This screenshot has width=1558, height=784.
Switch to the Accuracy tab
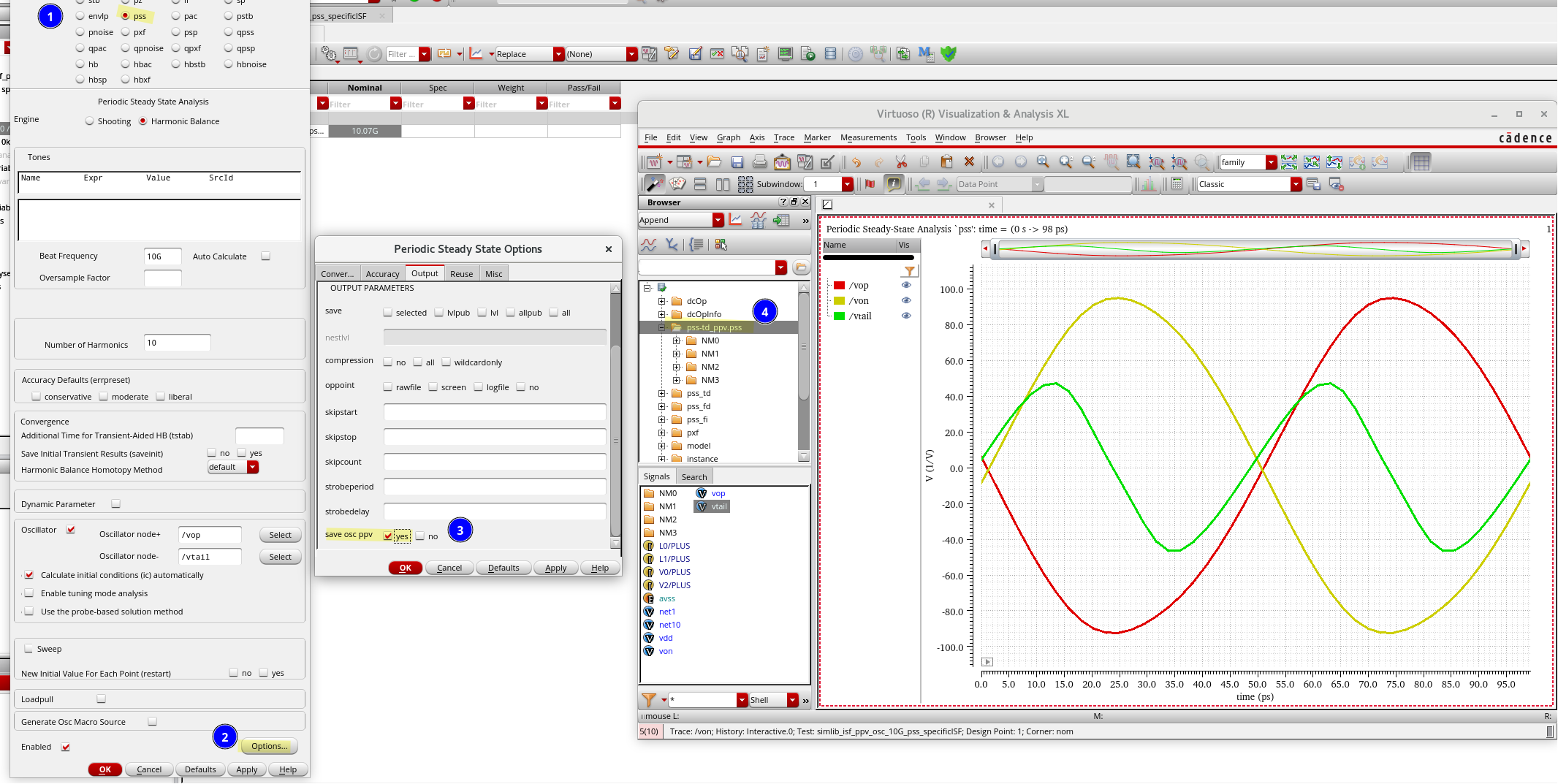[382, 274]
